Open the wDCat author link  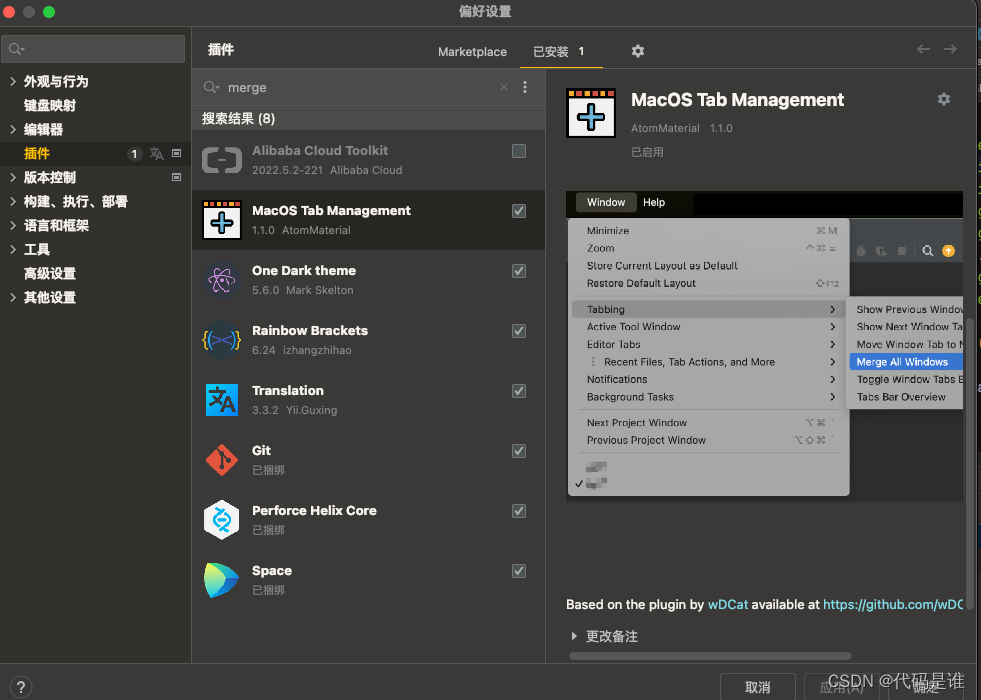728,604
